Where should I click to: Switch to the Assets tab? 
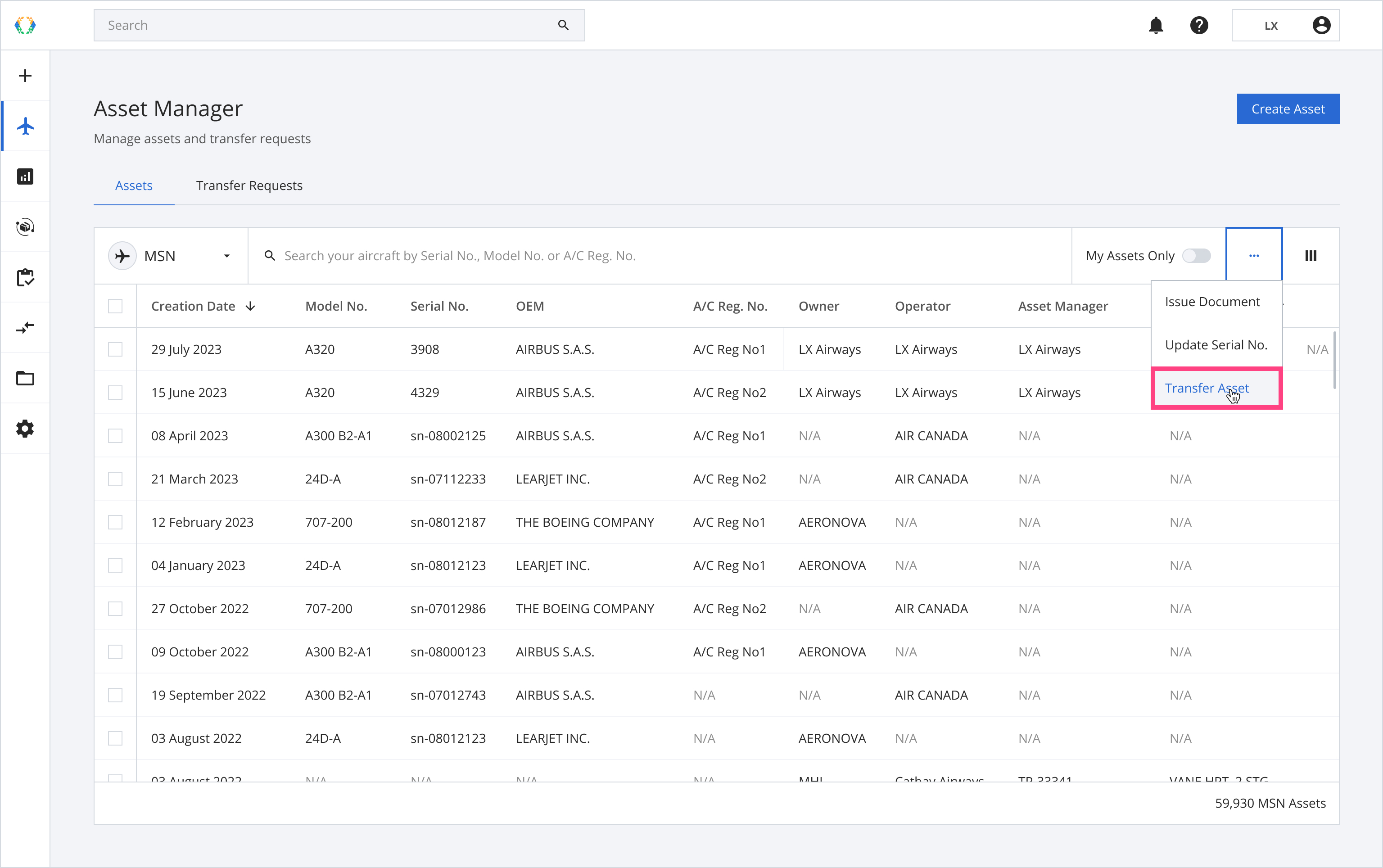click(x=134, y=185)
